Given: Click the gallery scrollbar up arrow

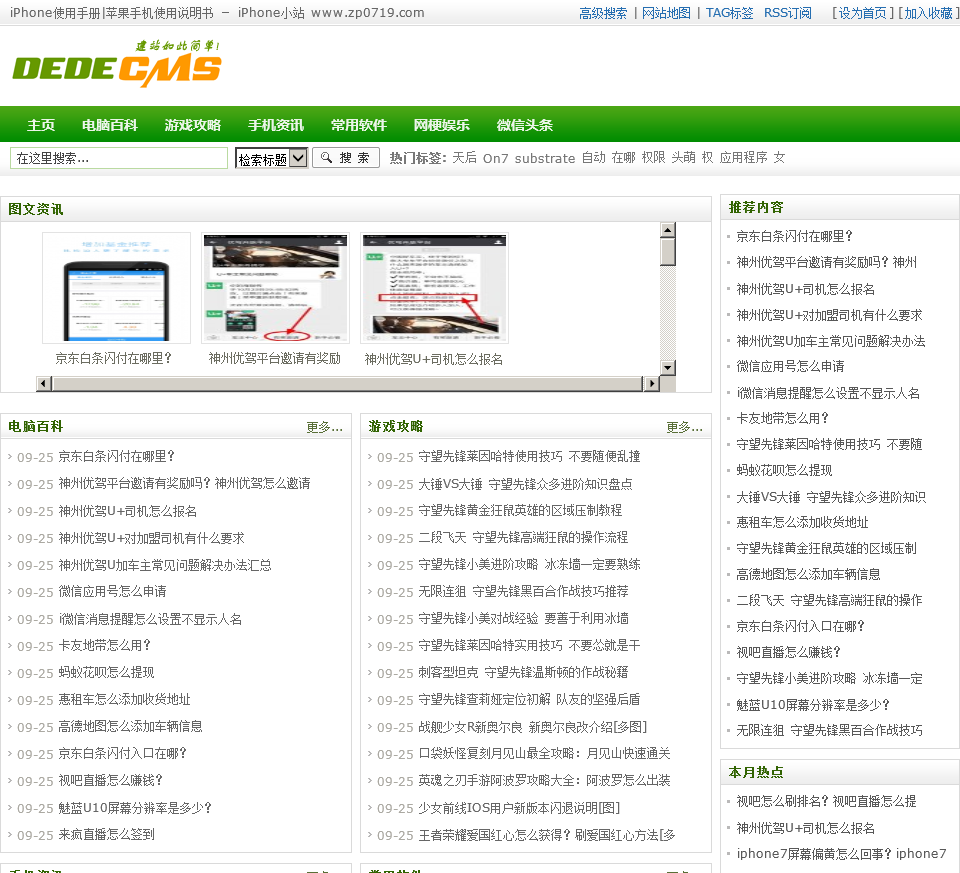Looking at the screenshot, I should click(x=667, y=230).
